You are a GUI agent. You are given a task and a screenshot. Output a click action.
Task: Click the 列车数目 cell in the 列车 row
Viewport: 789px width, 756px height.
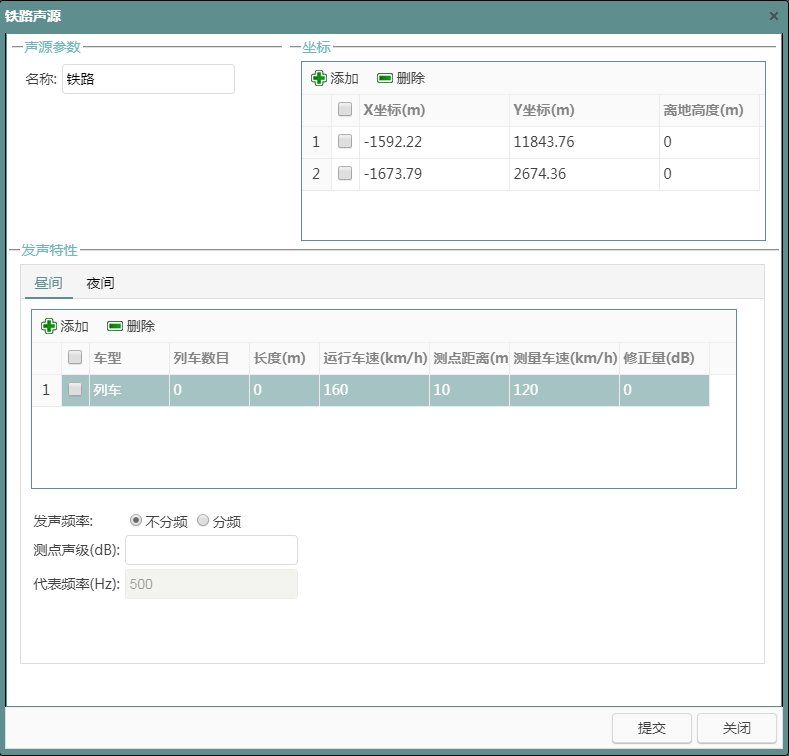pos(209,390)
